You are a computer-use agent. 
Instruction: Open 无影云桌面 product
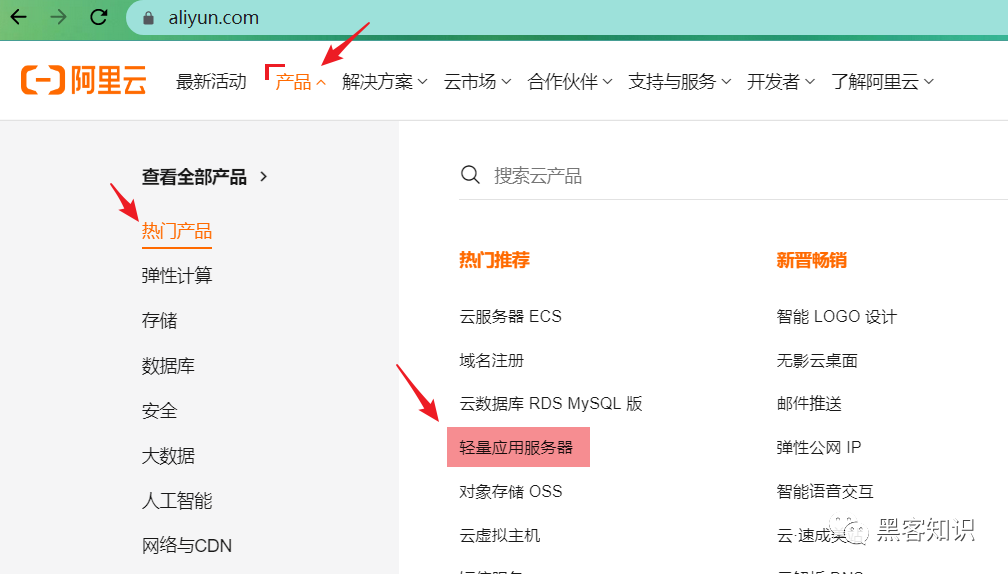[x=816, y=361]
